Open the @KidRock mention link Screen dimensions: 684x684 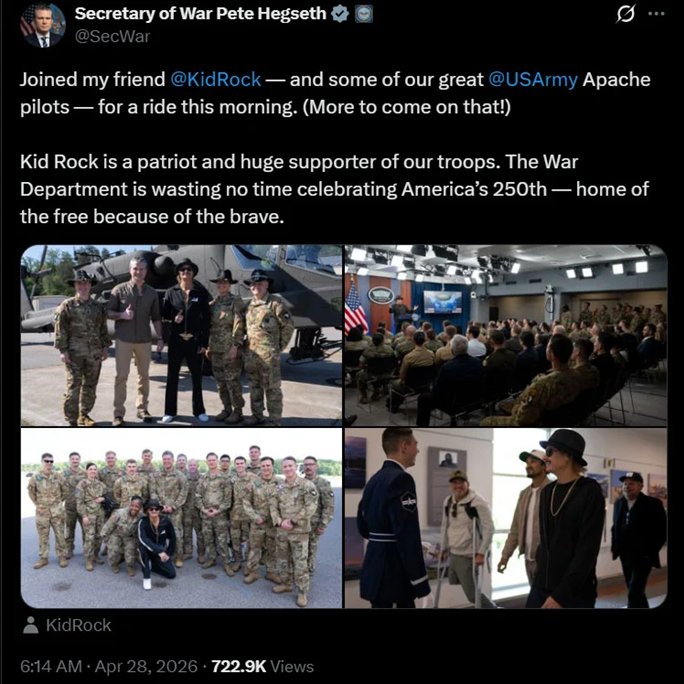tap(215, 79)
